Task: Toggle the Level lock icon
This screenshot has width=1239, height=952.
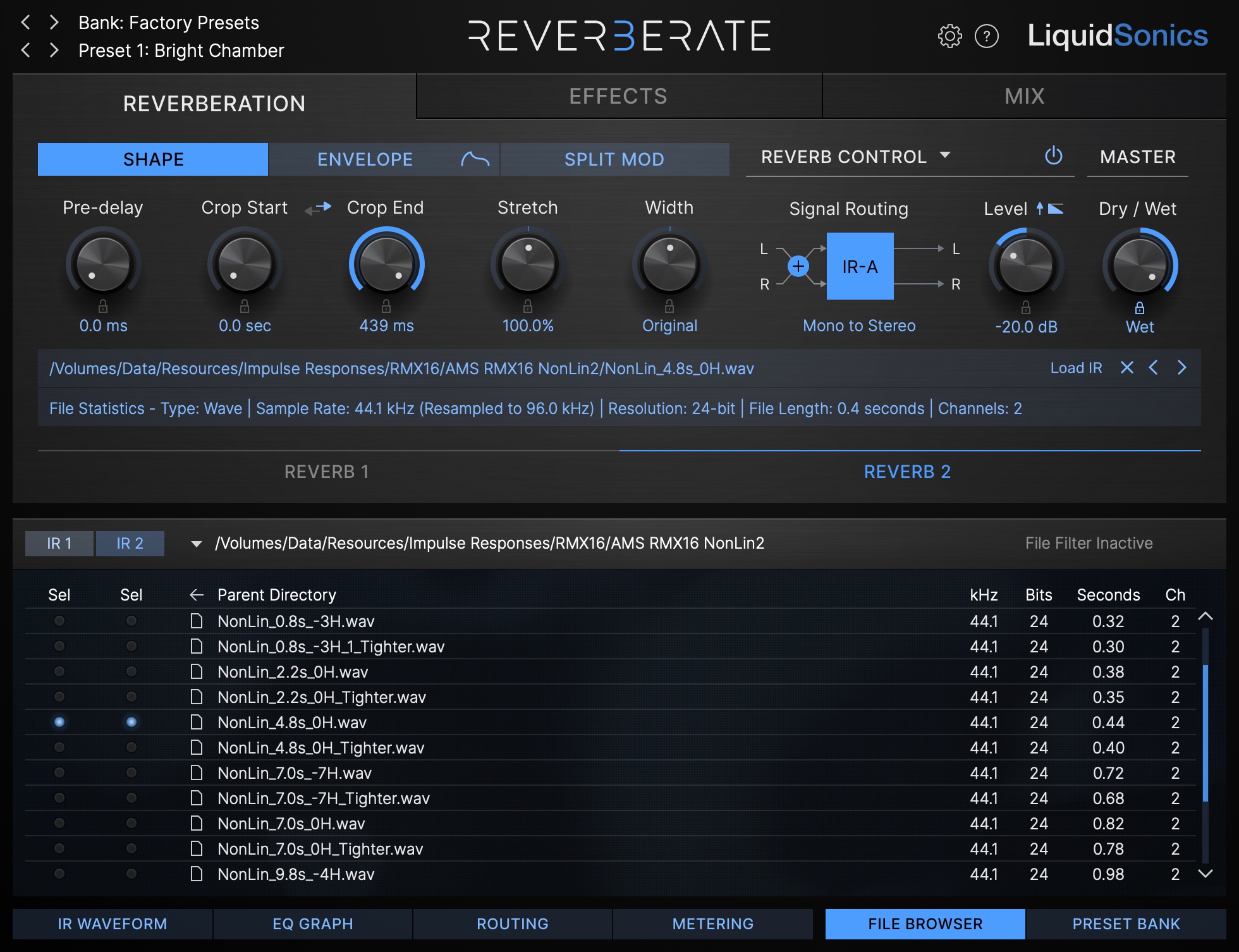Action: click(1026, 308)
